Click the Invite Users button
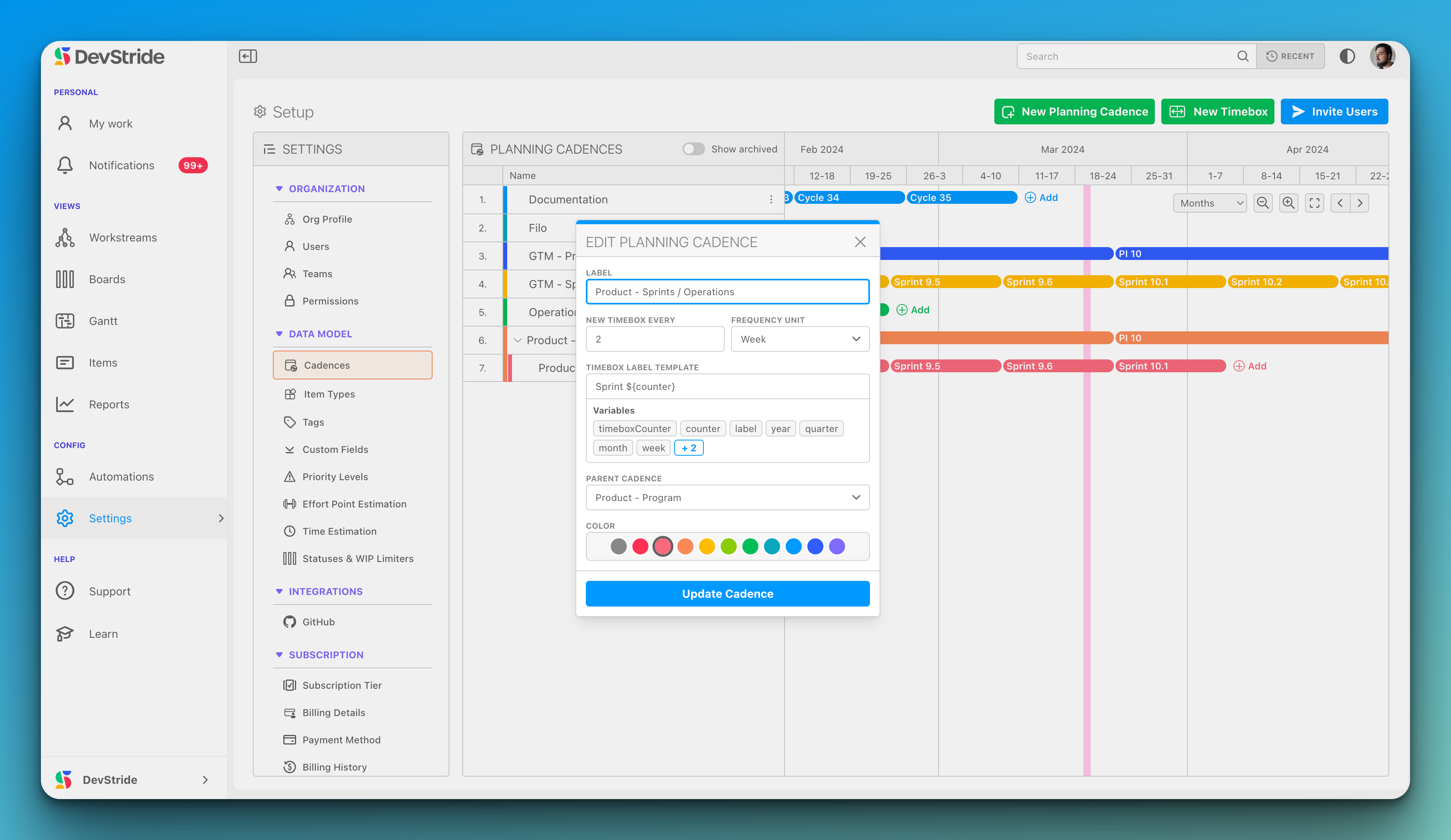The height and width of the screenshot is (840, 1451). point(1336,111)
